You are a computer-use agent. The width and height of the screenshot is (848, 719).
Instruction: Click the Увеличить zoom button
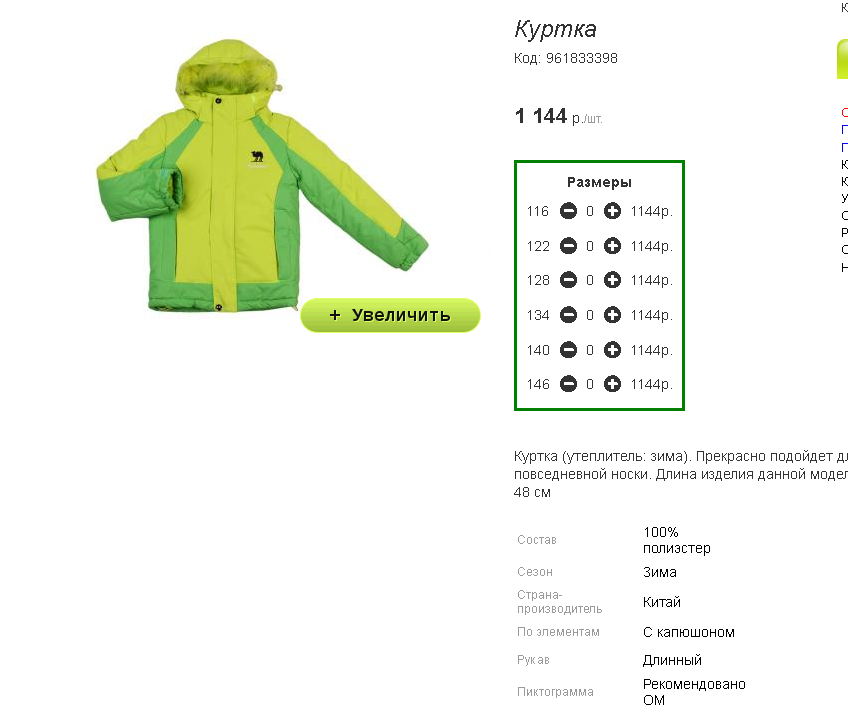(390, 315)
